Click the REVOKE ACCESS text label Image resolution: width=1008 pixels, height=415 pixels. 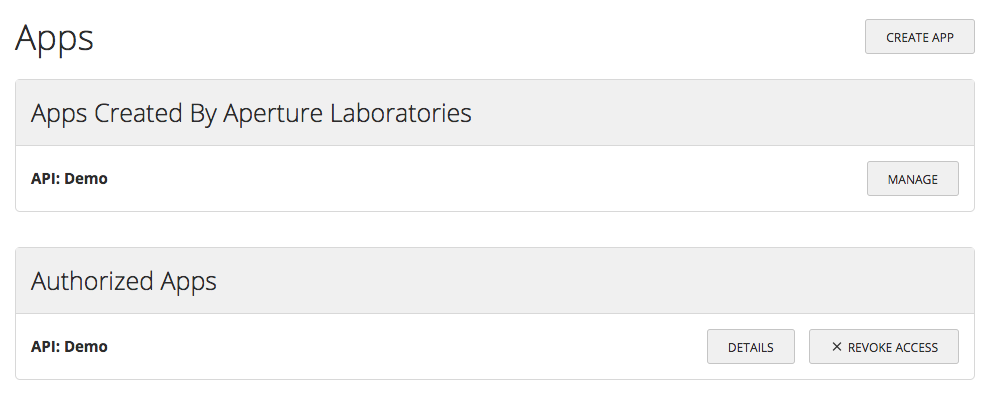point(893,347)
